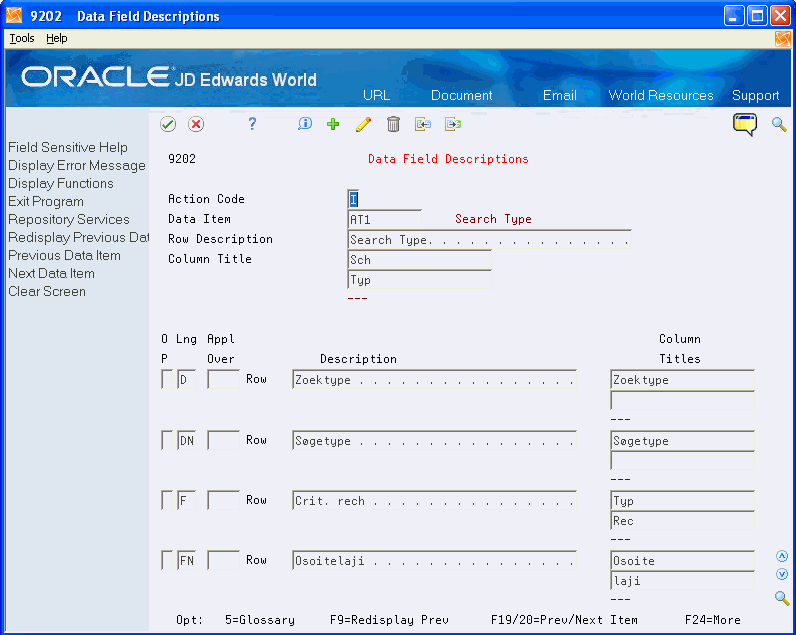Focus the Data Item field AT1
Image resolution: width=796 pixels, height=635 pixels.
click(x=384, y=219)
